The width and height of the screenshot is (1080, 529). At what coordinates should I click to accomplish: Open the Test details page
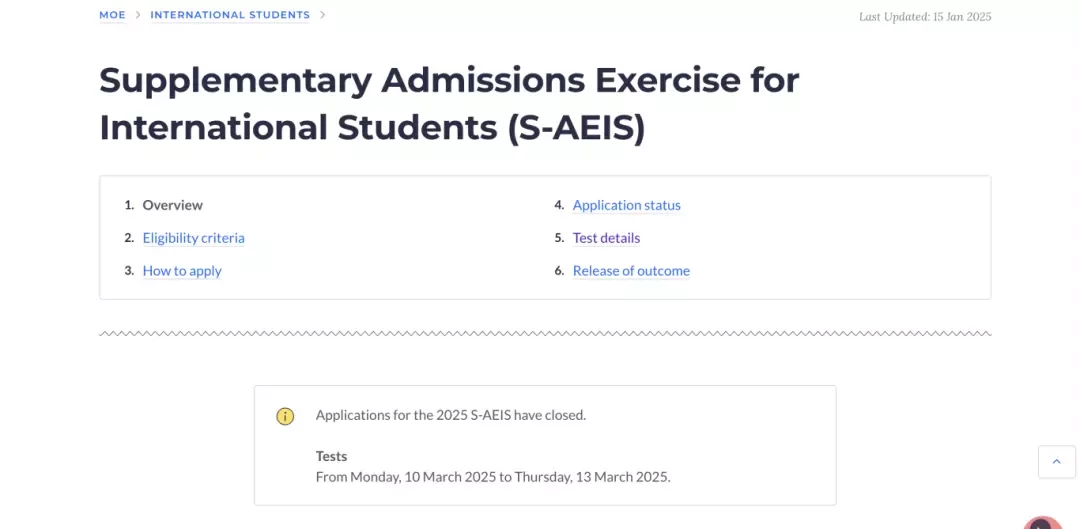[606, 238]
